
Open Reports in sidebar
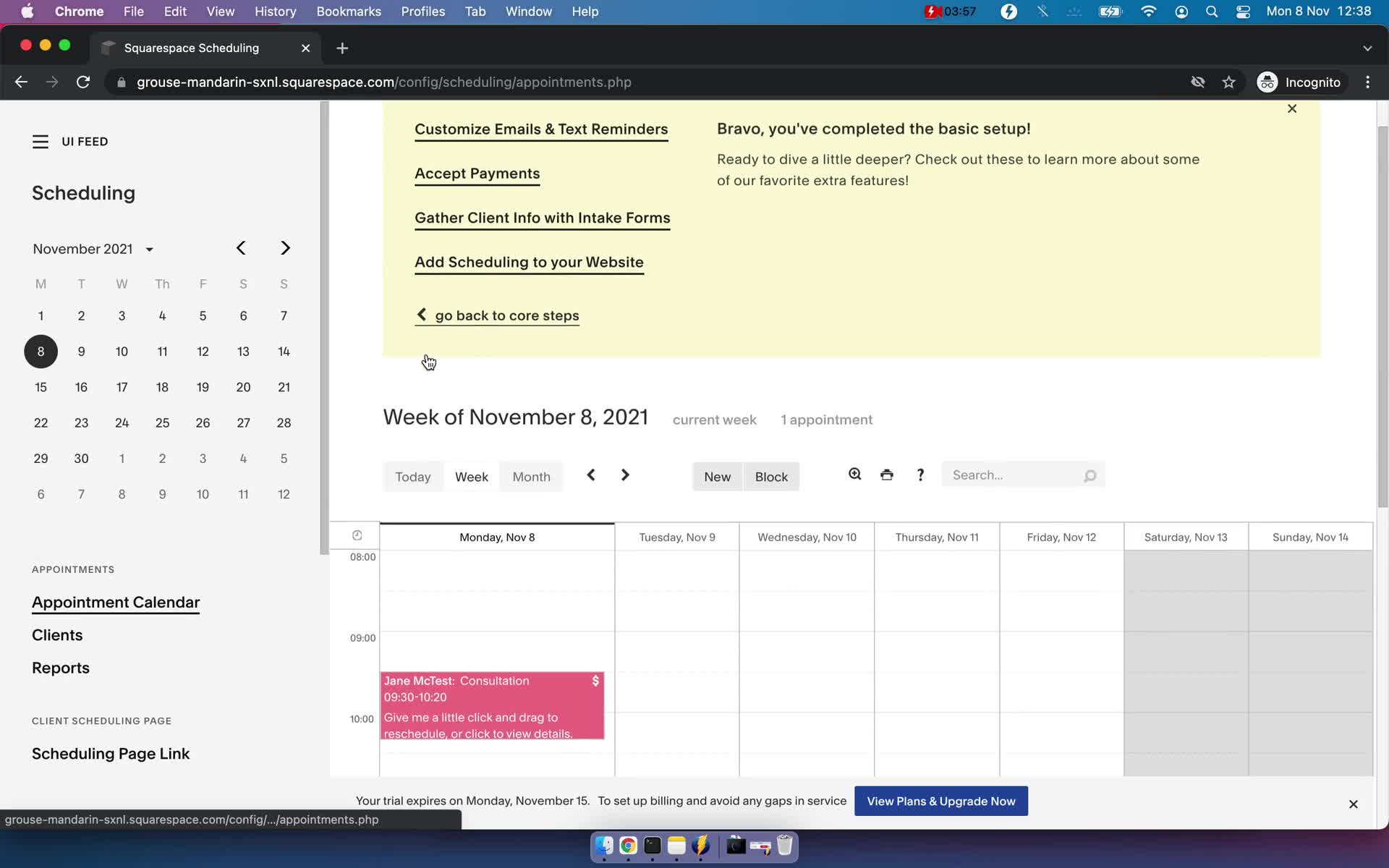[x=61, y=668]
